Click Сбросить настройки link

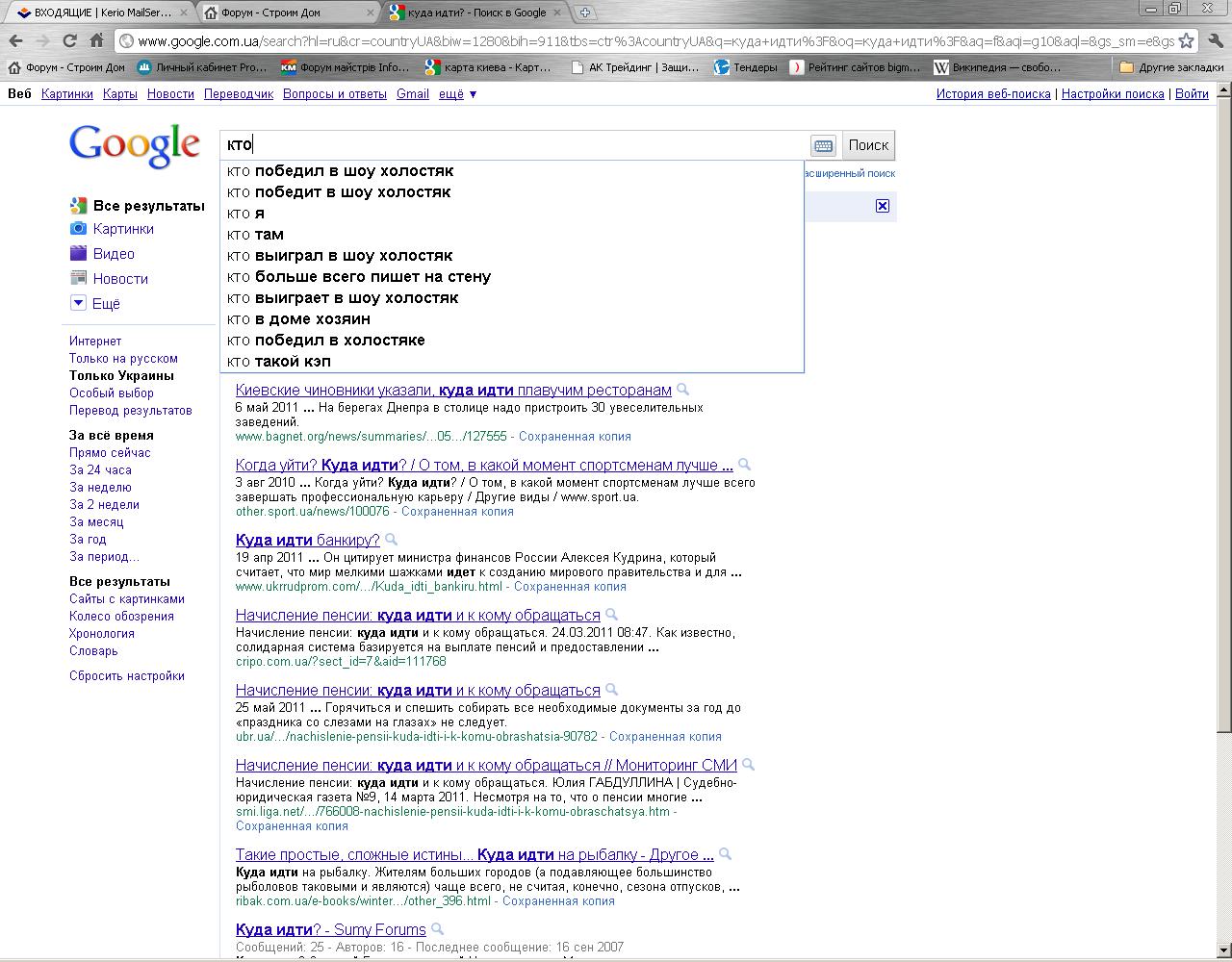127,675
